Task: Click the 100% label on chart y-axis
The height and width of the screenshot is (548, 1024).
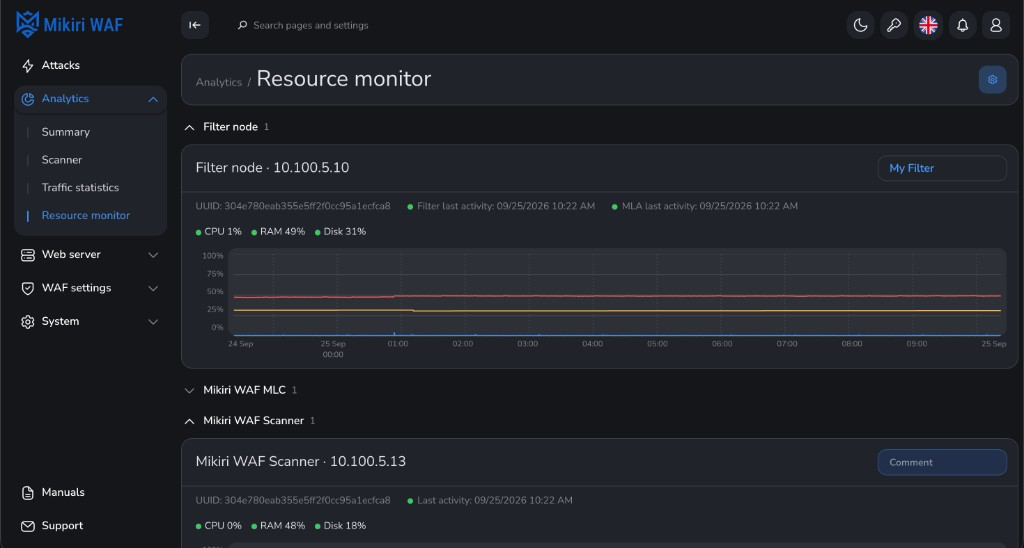Action: (x=212, y=256)
